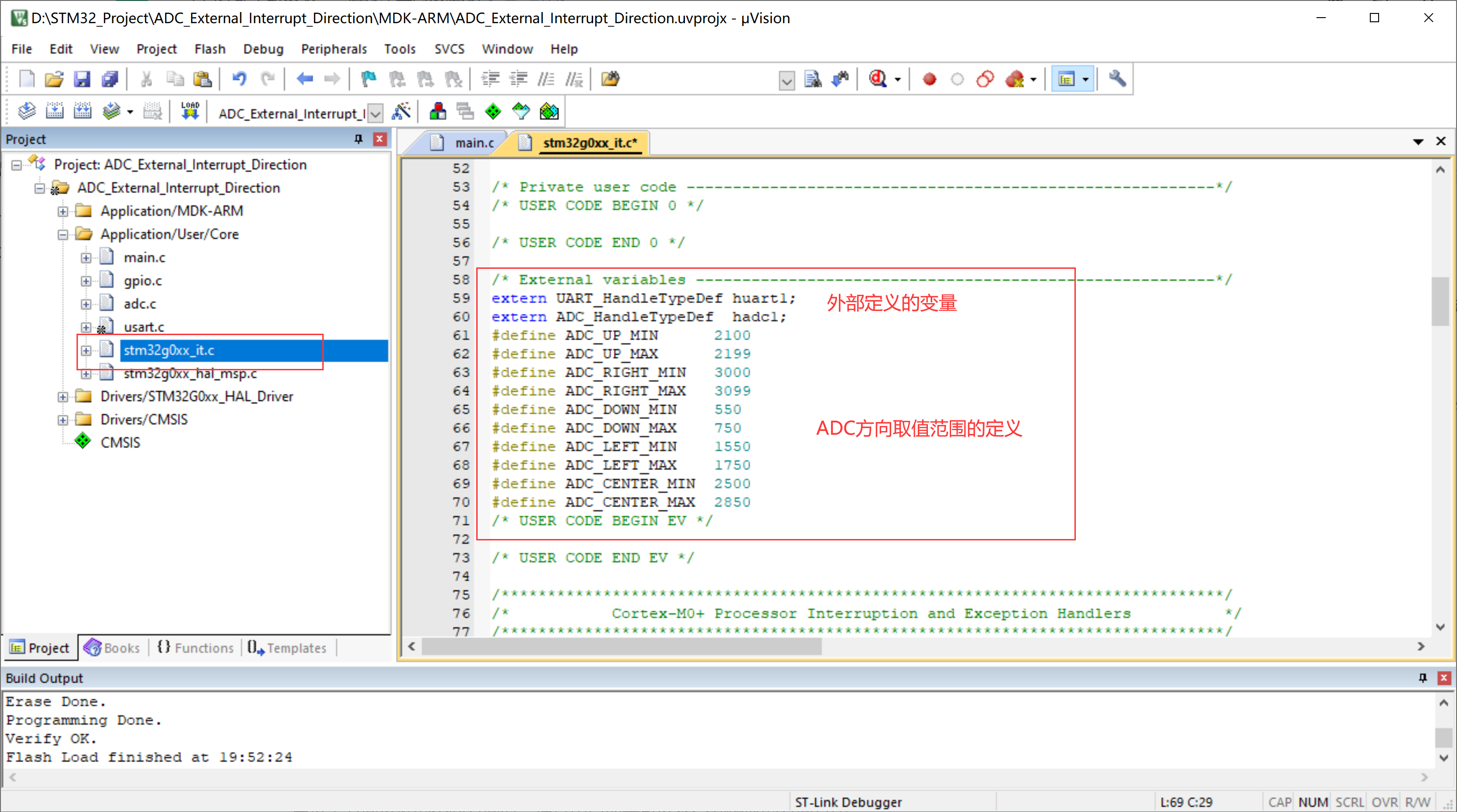Collapse the Application/User/Core folder

click(63, 234)
